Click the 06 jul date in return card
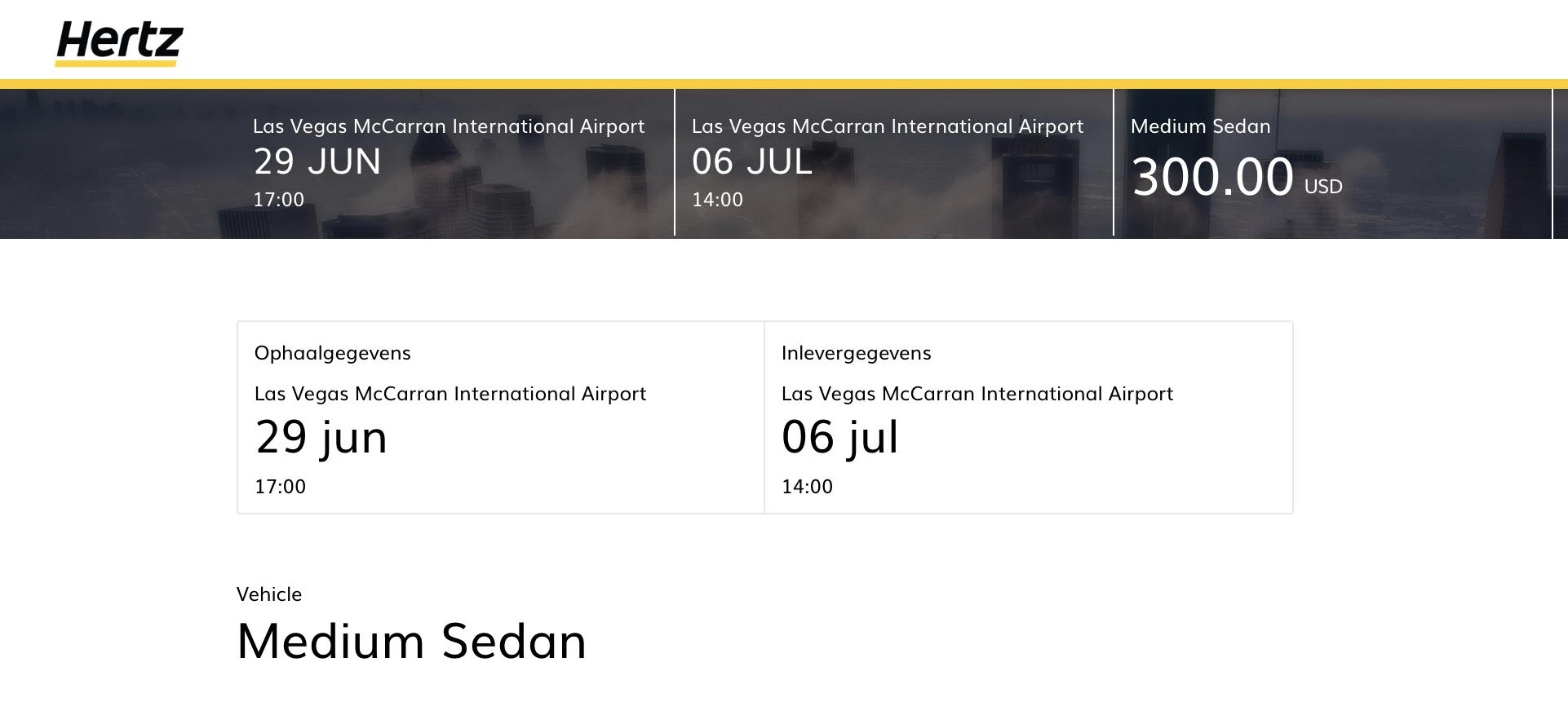Screen dimensions: 1568x702 click(839, 437)
